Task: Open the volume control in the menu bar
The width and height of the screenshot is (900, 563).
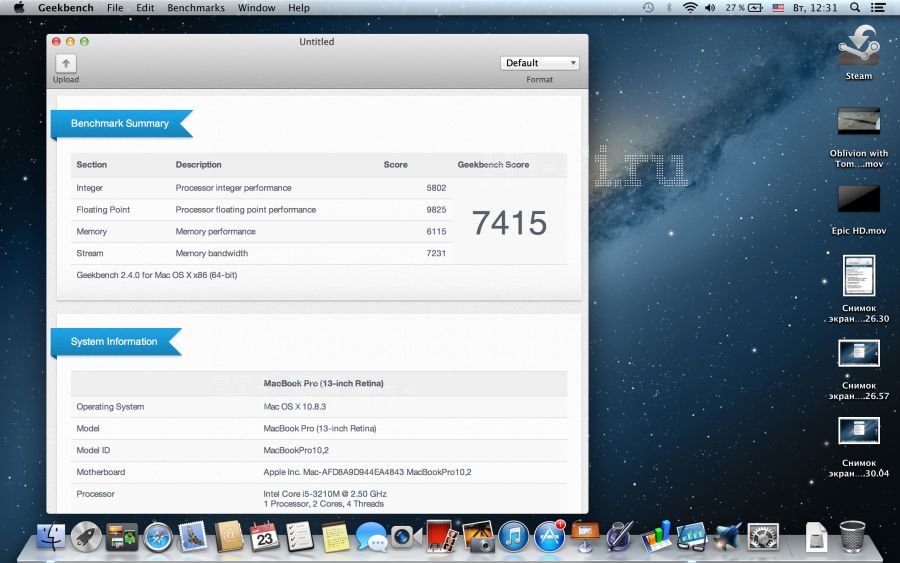Action: pyautogui.click(x=710, y=8)
